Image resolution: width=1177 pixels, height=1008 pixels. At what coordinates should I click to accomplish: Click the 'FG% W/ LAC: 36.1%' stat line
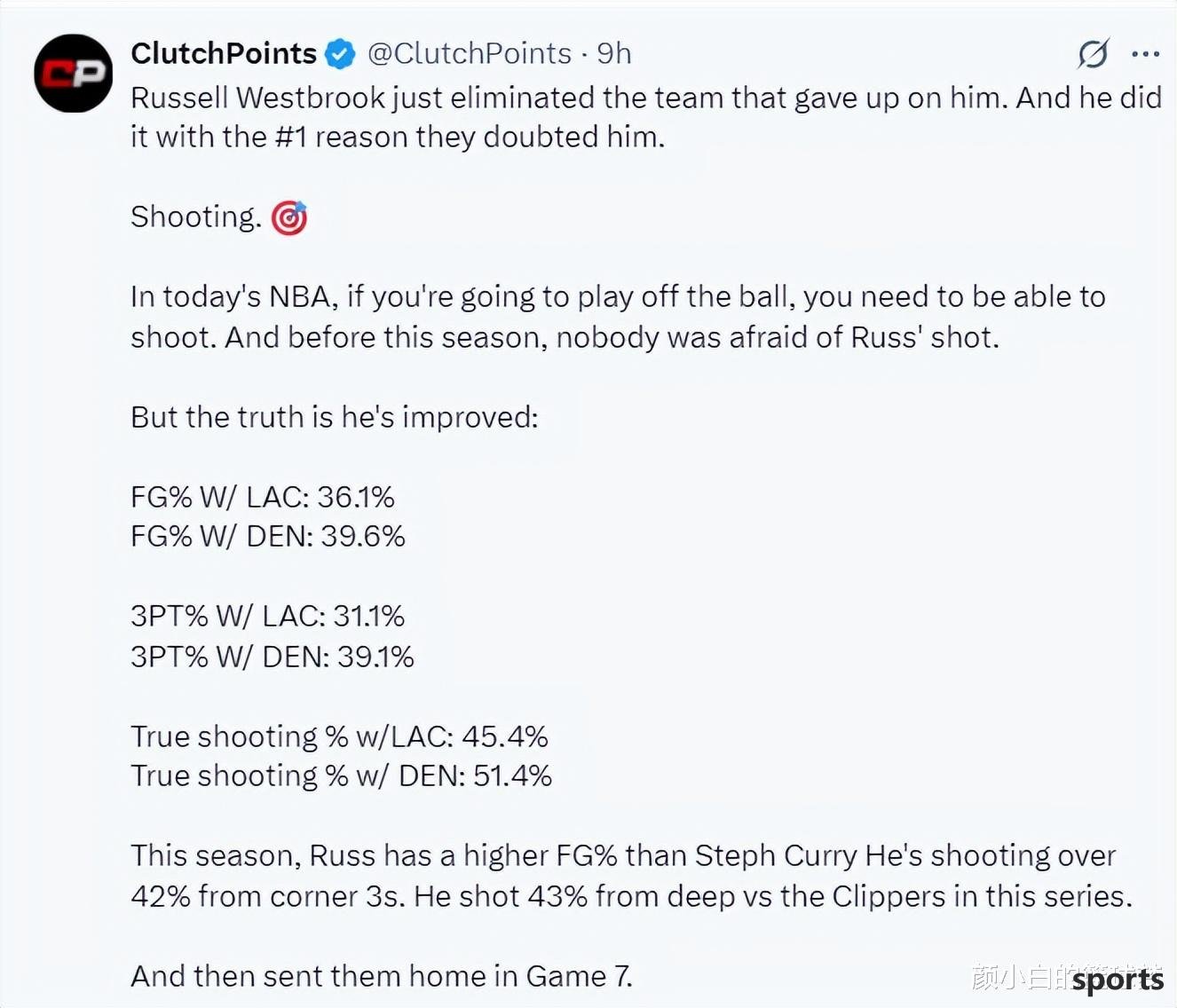coord(263,497)
